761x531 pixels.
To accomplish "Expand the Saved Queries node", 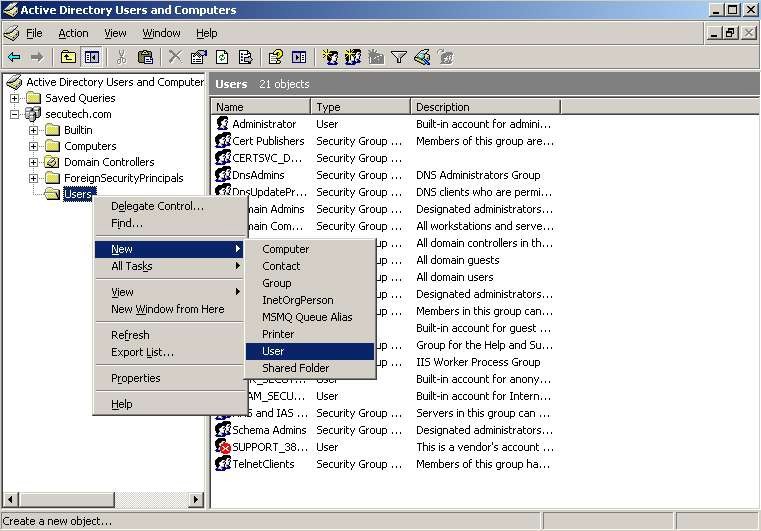I will [15, 98].
